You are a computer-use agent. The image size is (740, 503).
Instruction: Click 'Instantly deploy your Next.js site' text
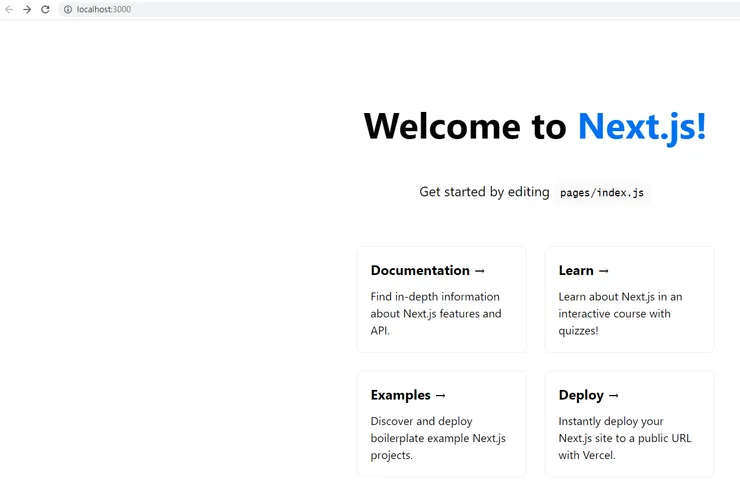point(611,429)
